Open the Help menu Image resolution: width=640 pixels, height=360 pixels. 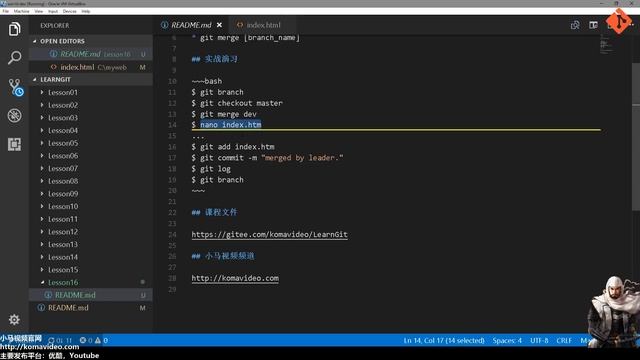pyautogui.click(x=86, y=11)
